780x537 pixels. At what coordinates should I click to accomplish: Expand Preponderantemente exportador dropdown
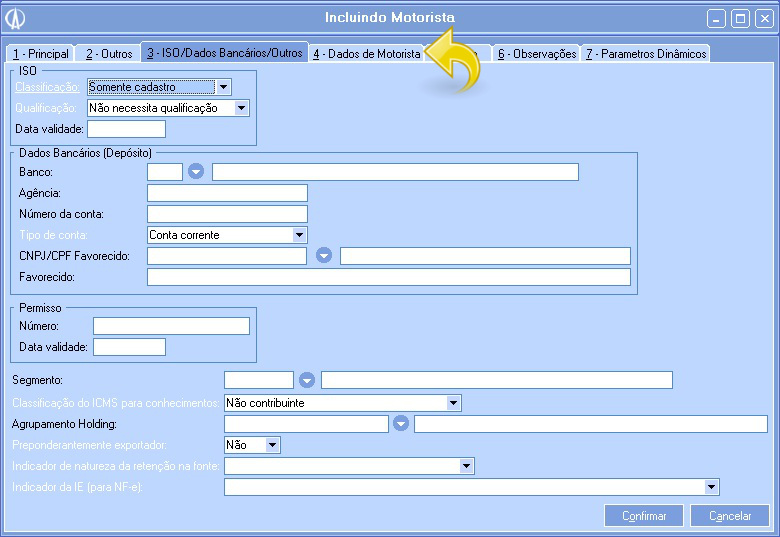[273, 445]
